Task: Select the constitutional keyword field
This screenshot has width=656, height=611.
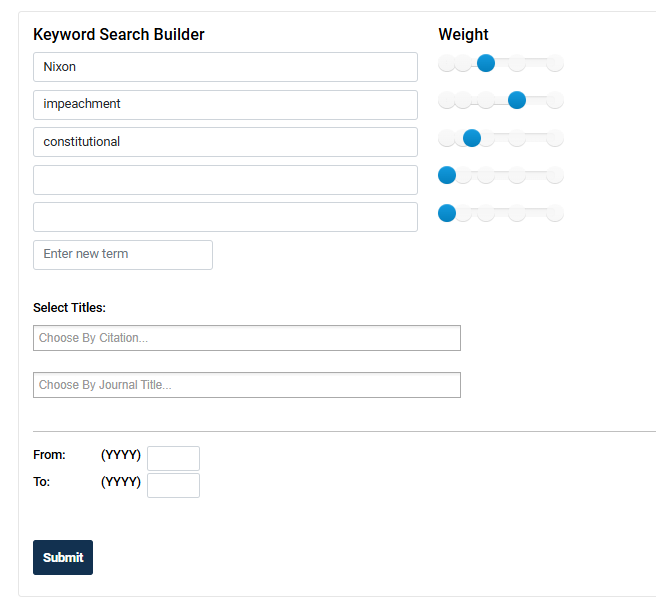Action: point(225,142)
